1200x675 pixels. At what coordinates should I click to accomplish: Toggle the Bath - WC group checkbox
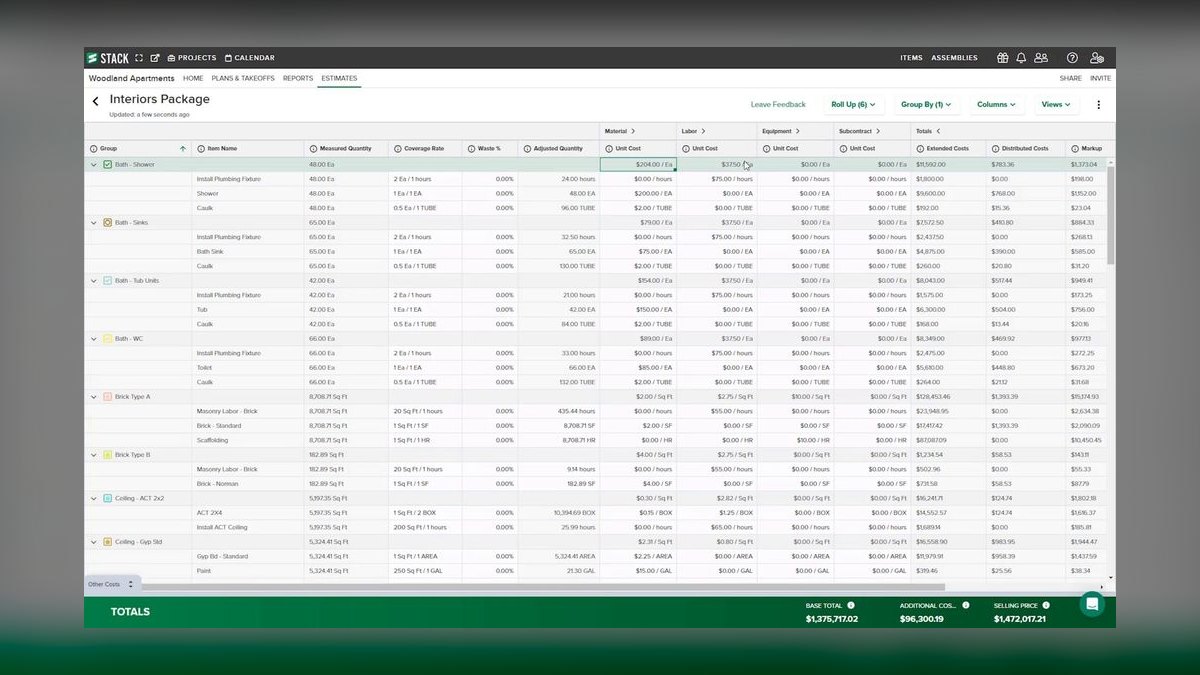tap(108, 339)
